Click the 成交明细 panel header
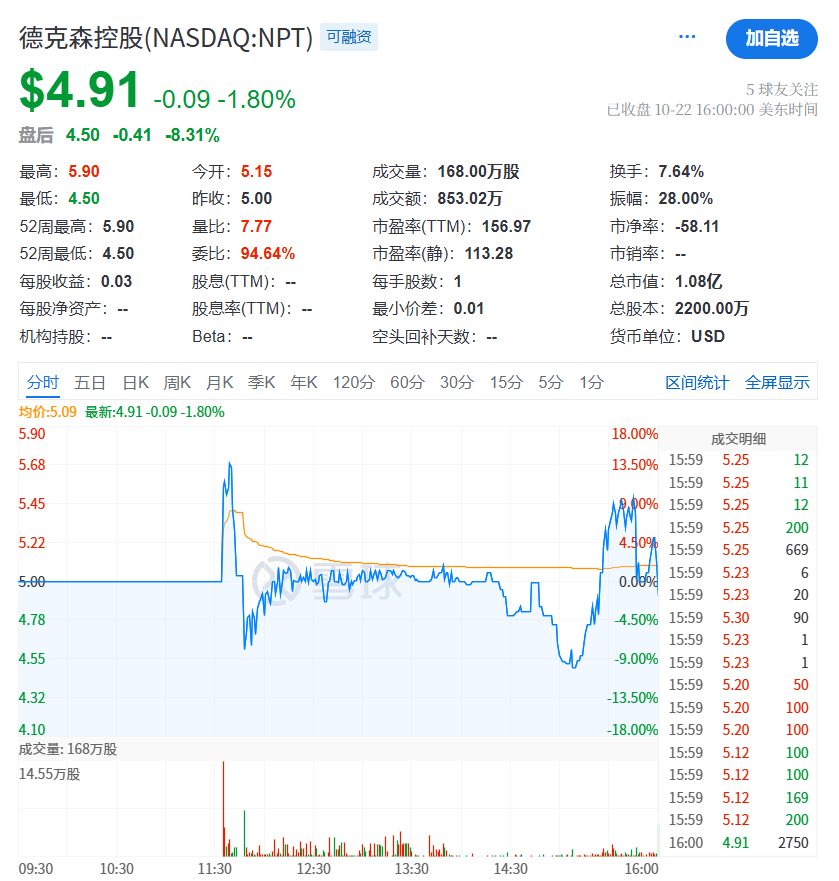 click(739, 438)
